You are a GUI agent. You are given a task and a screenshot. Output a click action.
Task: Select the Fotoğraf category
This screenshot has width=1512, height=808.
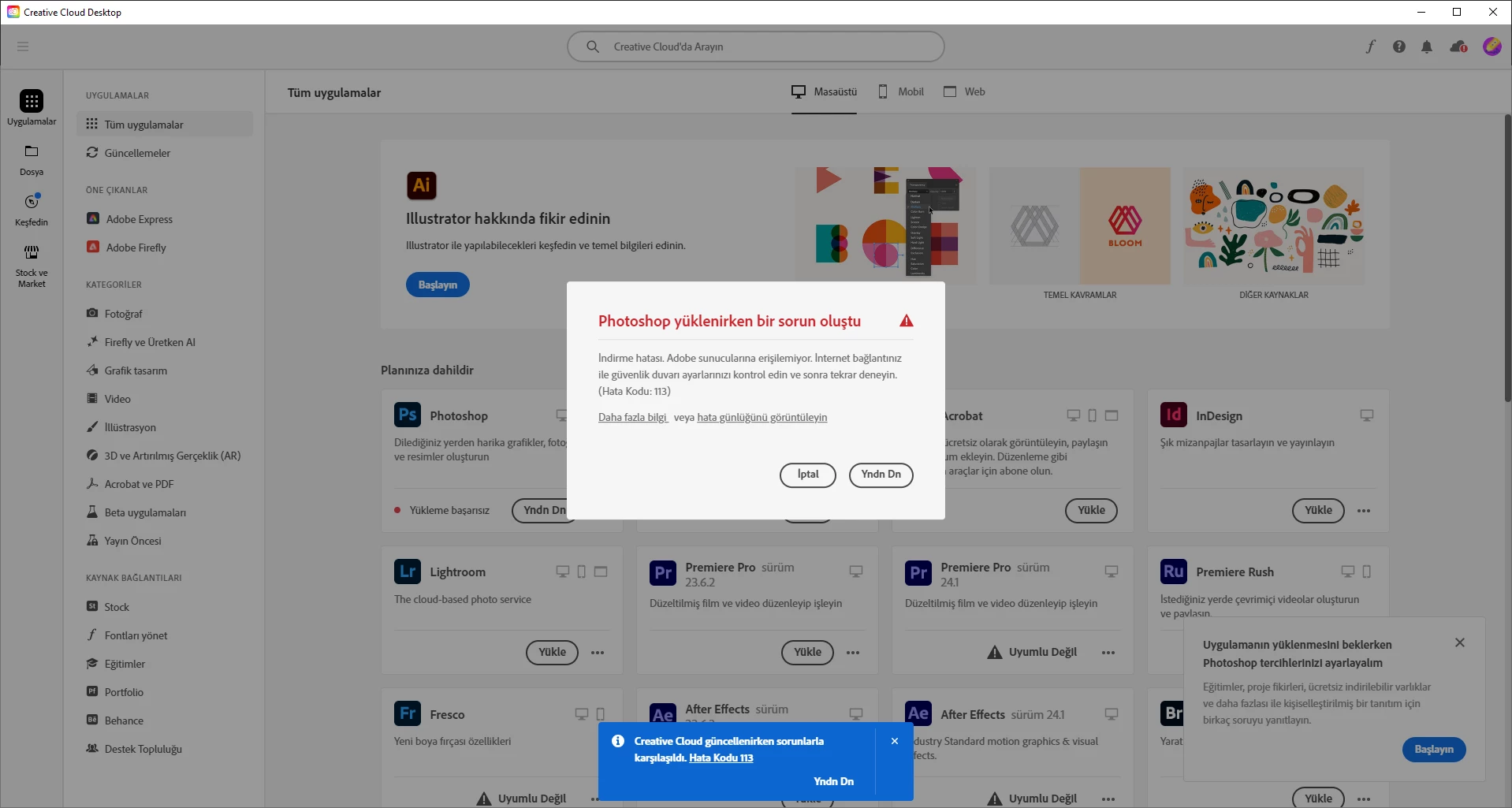point(165,314)
